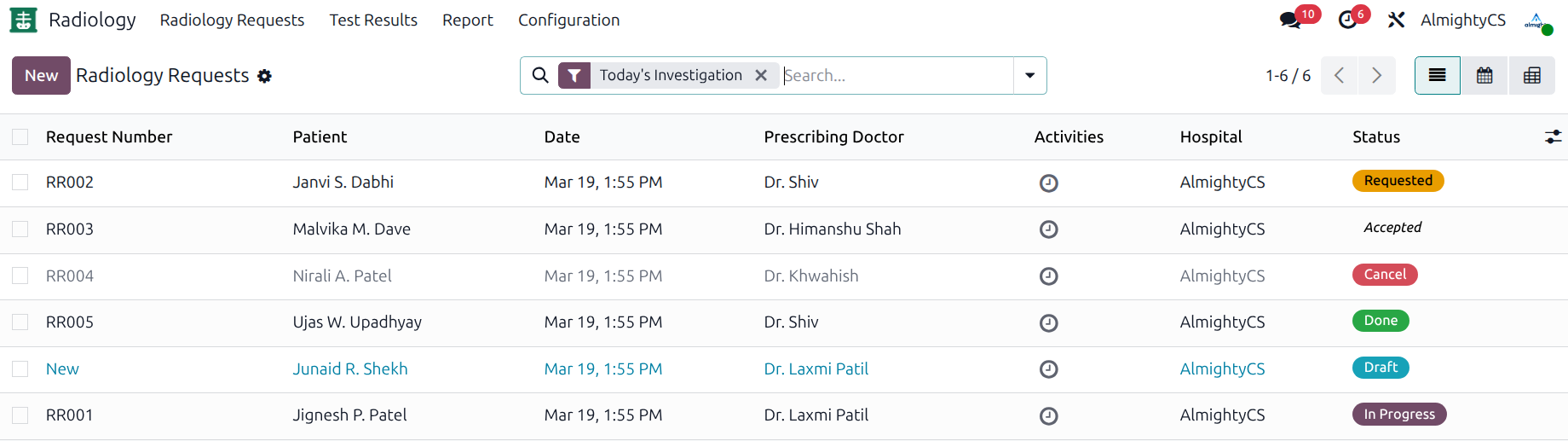Open the debug tools wrench icon
The image size is (1568, 441).
[1396, 20]
